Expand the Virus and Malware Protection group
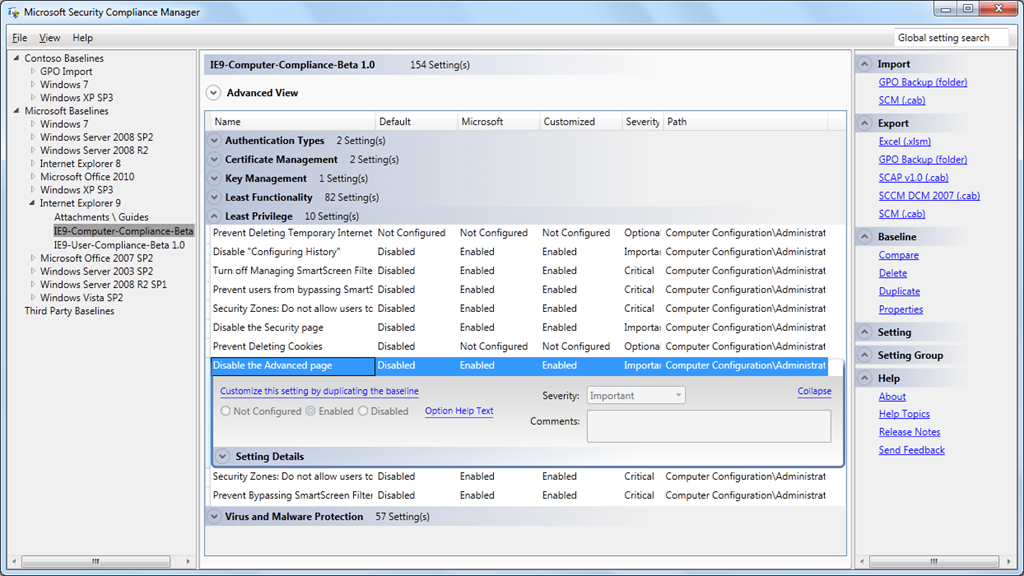Viewport: 1024px width, 576px height. click(214, 517)
